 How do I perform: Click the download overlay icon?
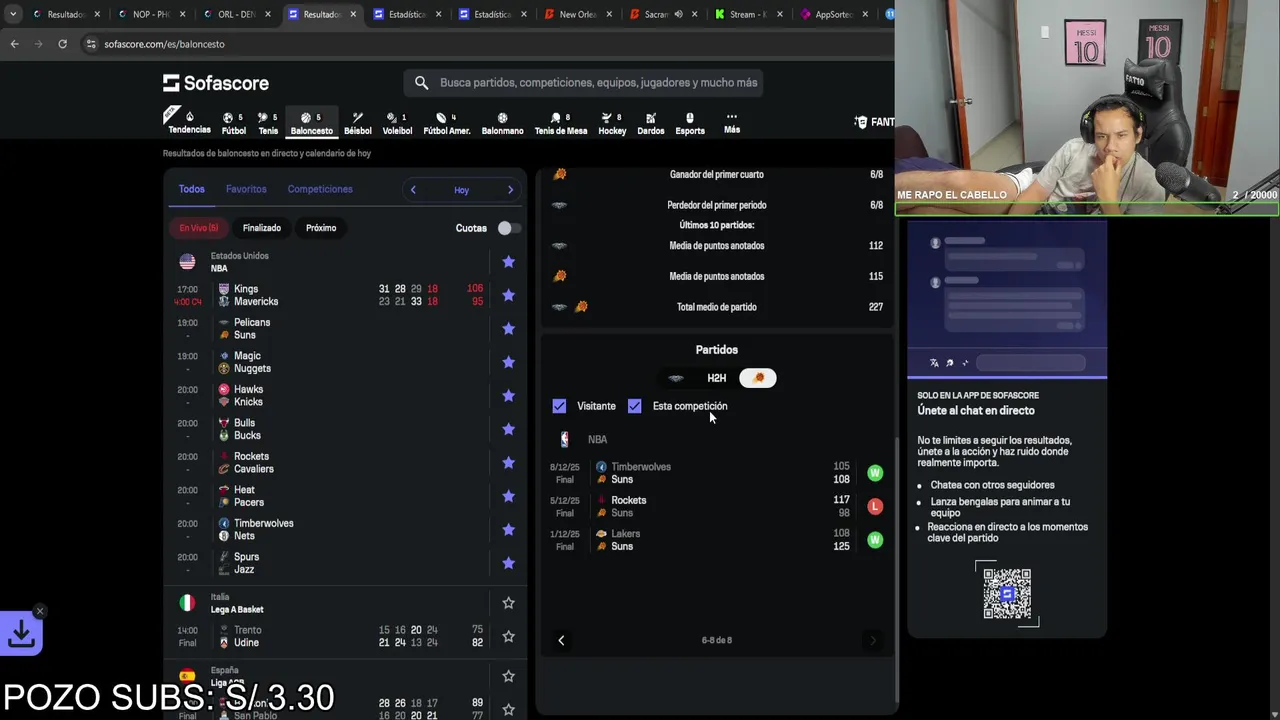(x=21, y=633)
